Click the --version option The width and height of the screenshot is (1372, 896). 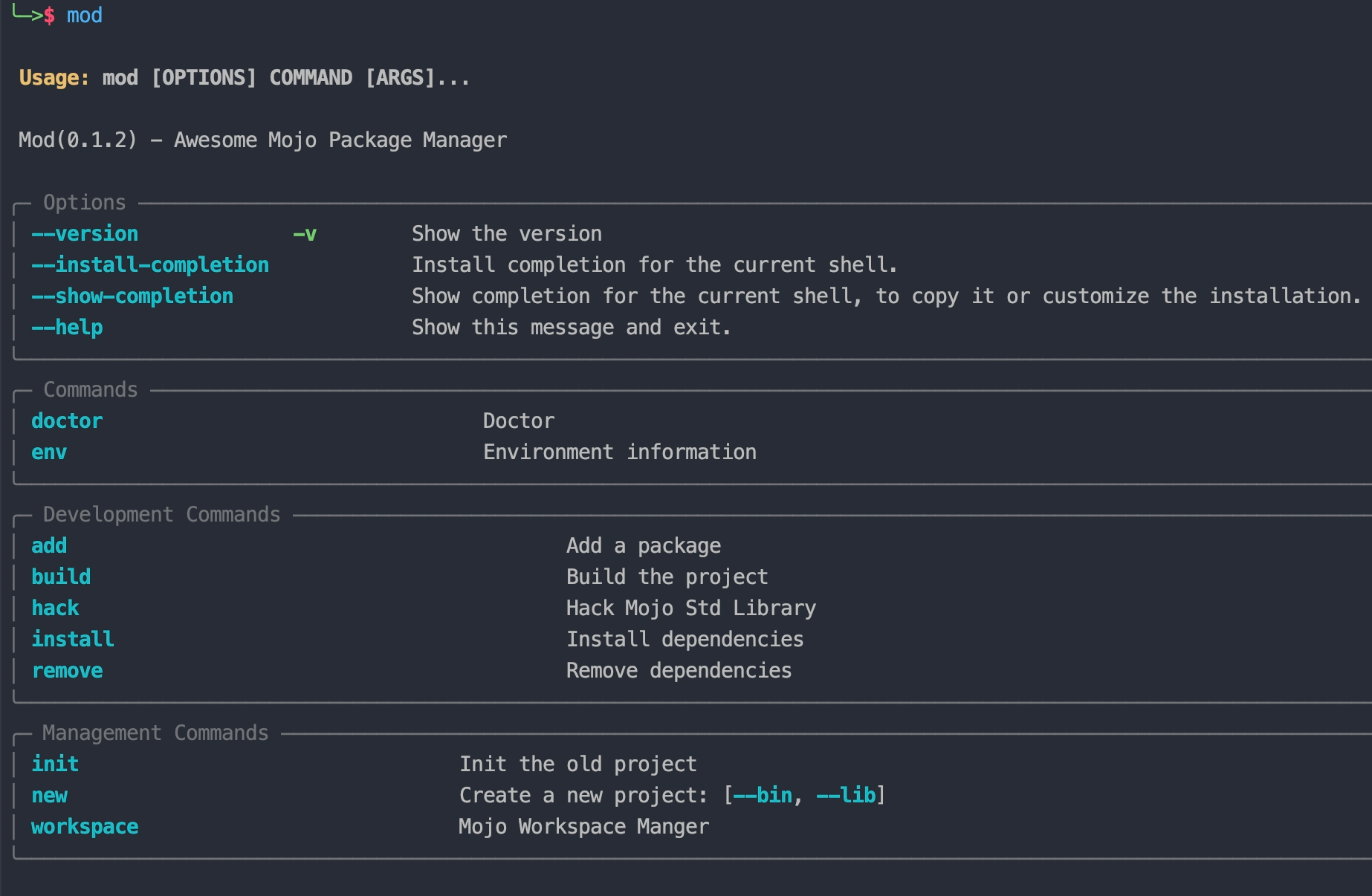[x=85, y=234]
